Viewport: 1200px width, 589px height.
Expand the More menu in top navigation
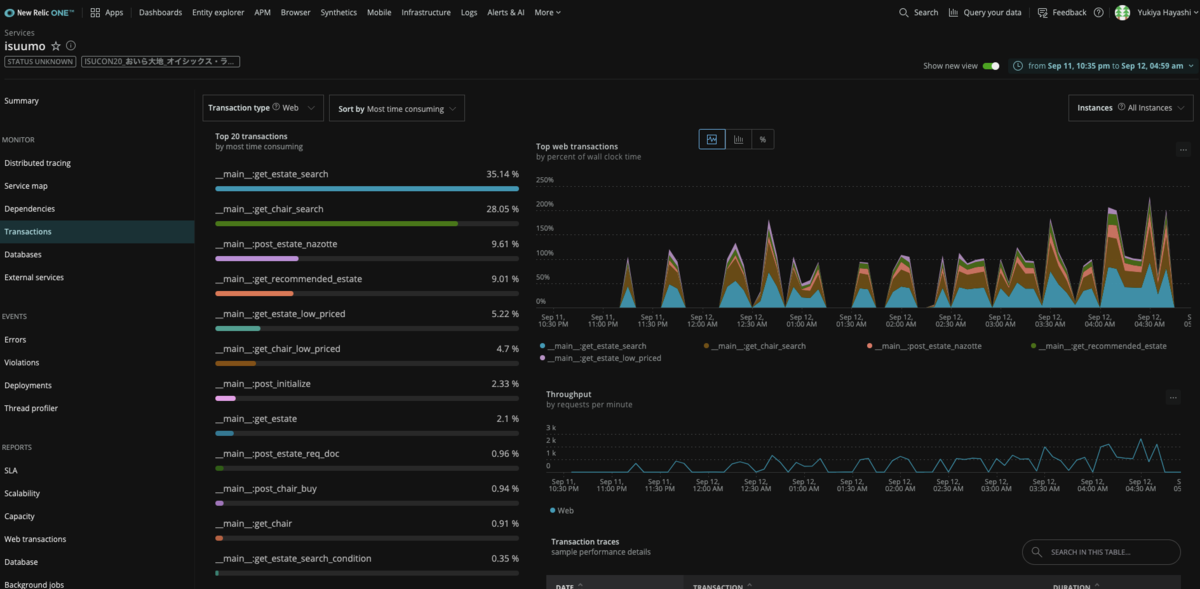tap(547, 12)
